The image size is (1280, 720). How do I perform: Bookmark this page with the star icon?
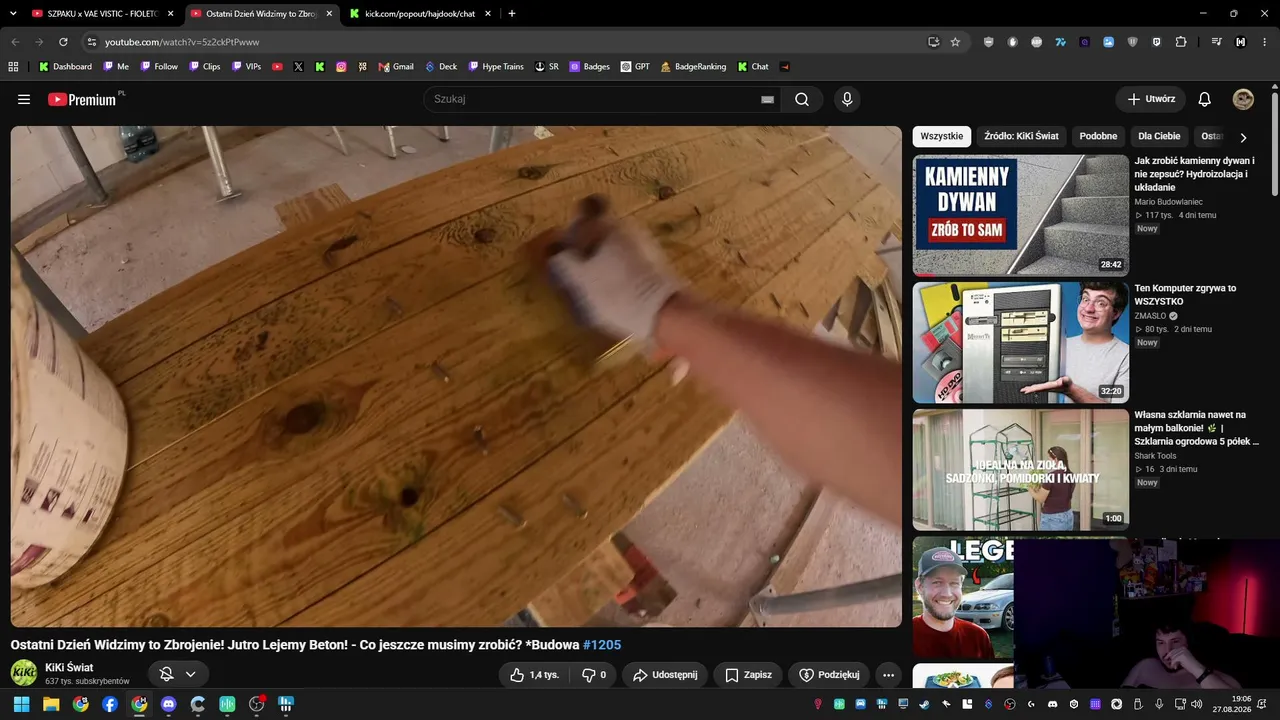[x=955, y=42]
